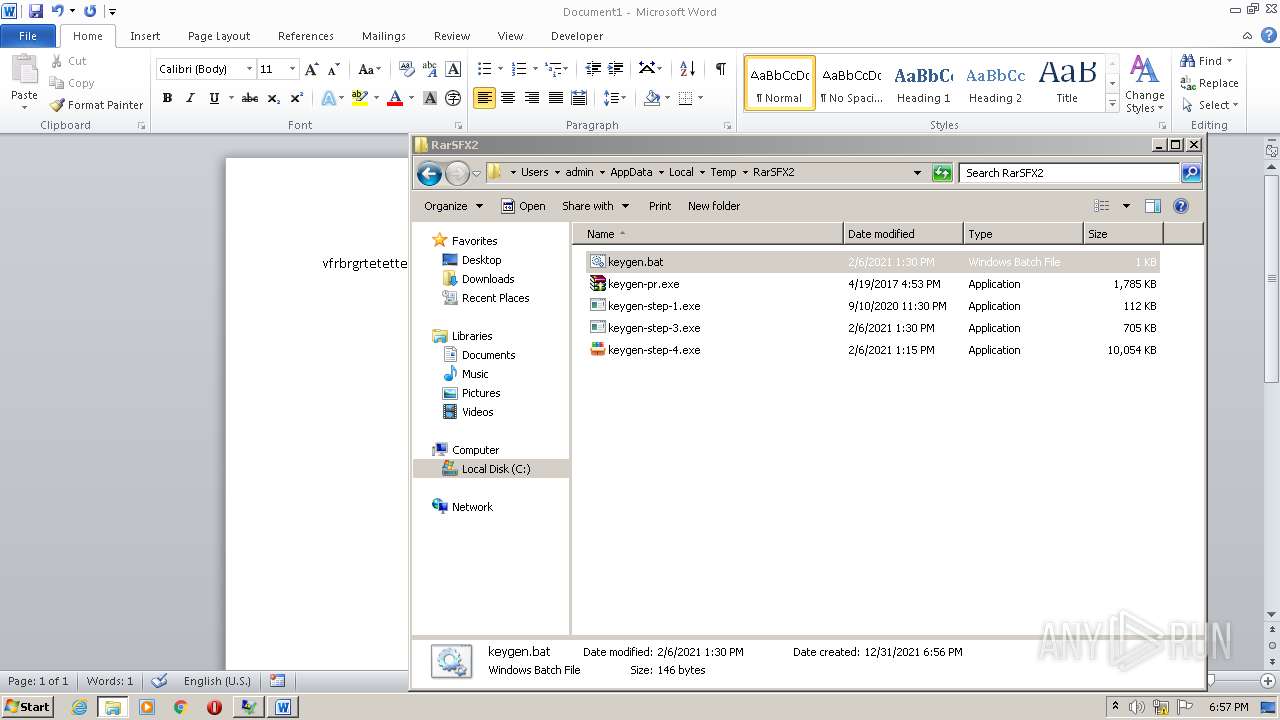
Task: Open the Organize dropdown menu
Action: tap(453, 206)
